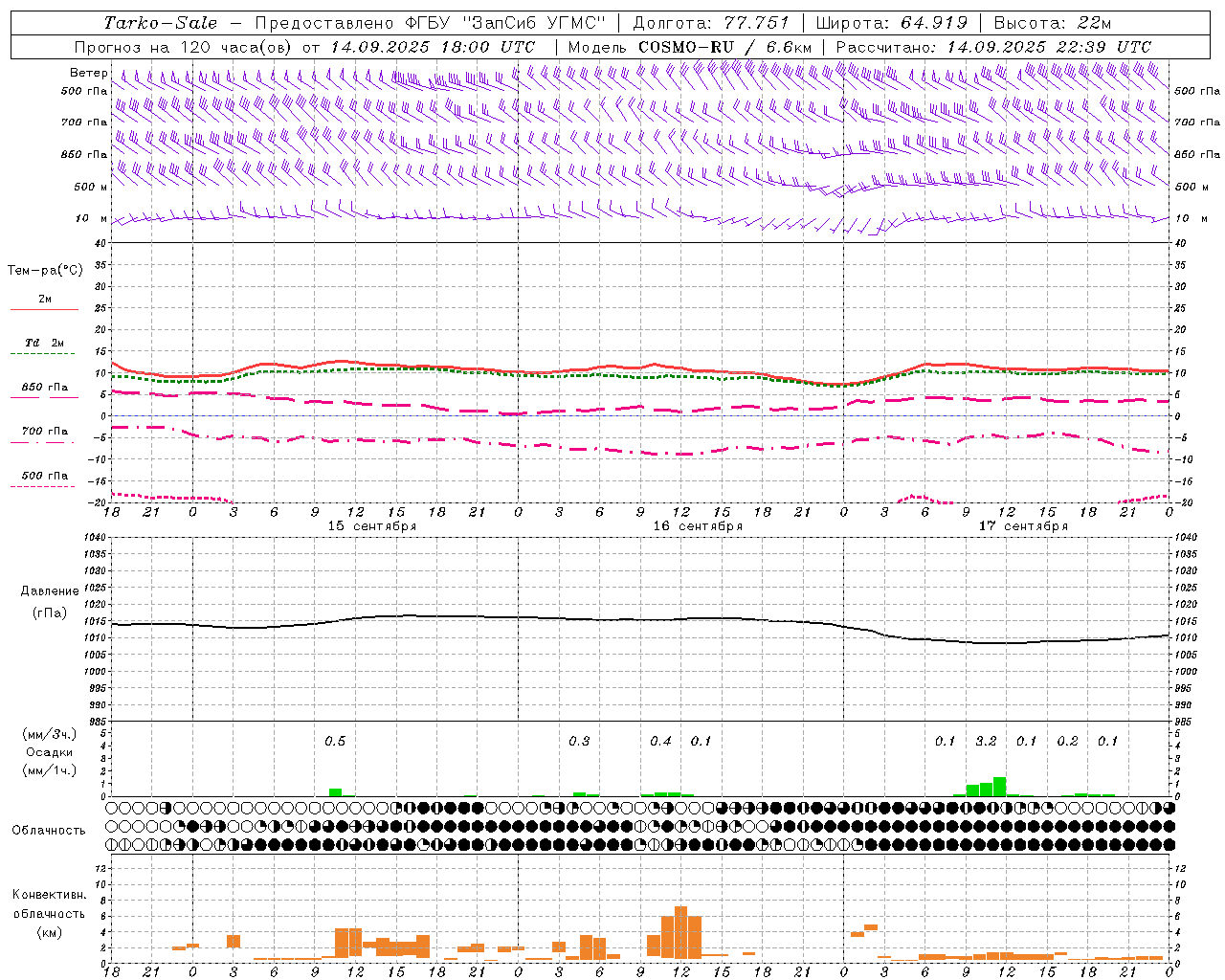Click the '(км)' unit under convective cloudiness

point(49,932)
